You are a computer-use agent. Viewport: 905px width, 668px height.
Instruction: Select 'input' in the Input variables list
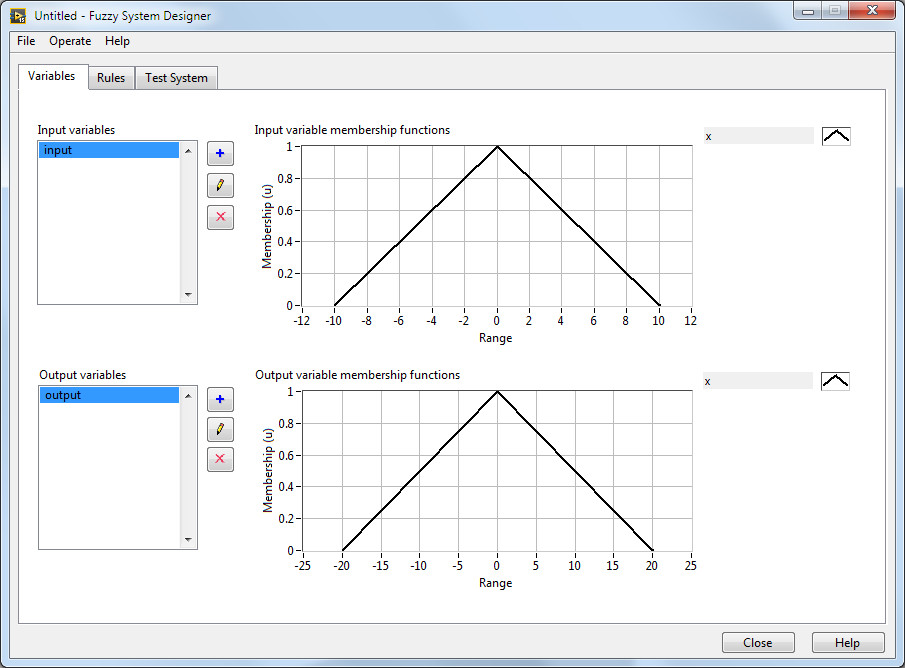(109, 150)
